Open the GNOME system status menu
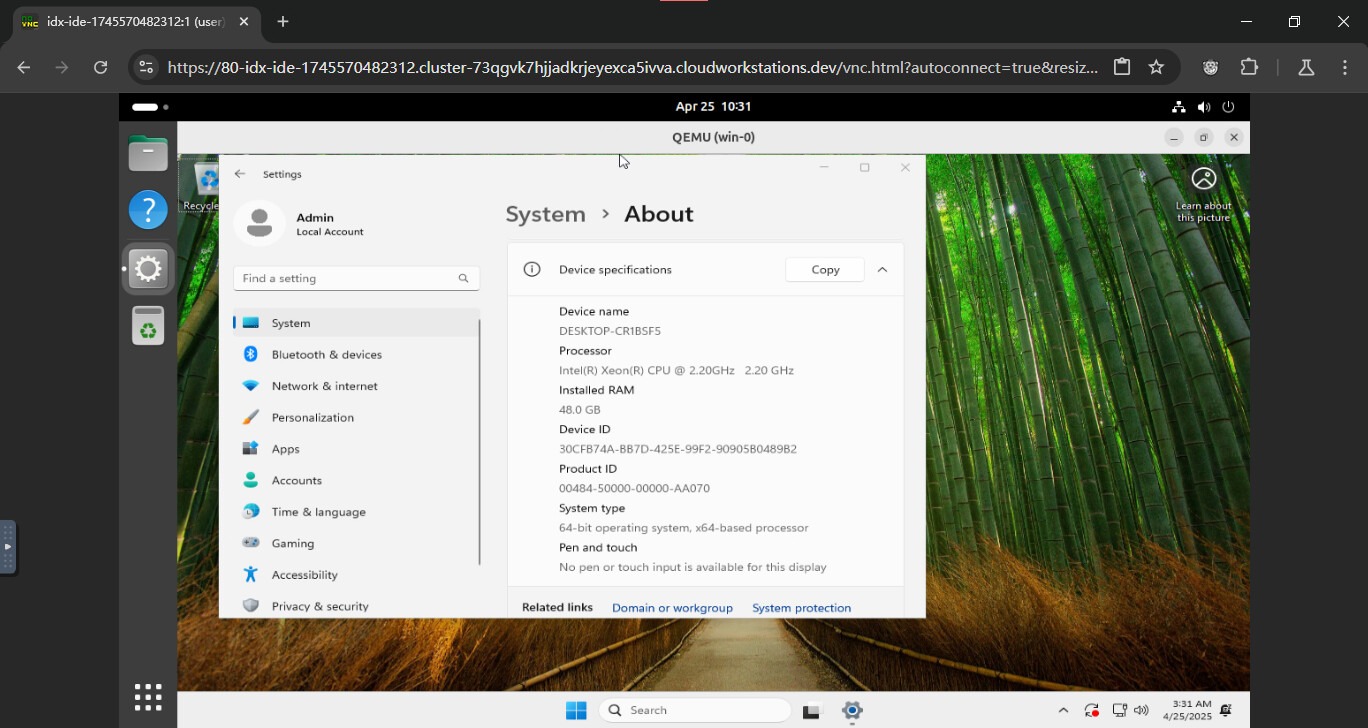Screen dimensions: 1368x728 click(1203, 107)
